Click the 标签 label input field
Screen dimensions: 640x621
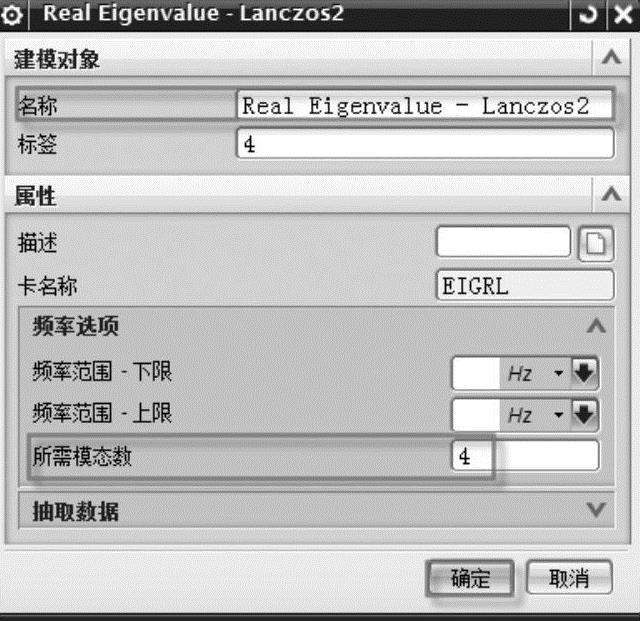click(x=425, y=143)
